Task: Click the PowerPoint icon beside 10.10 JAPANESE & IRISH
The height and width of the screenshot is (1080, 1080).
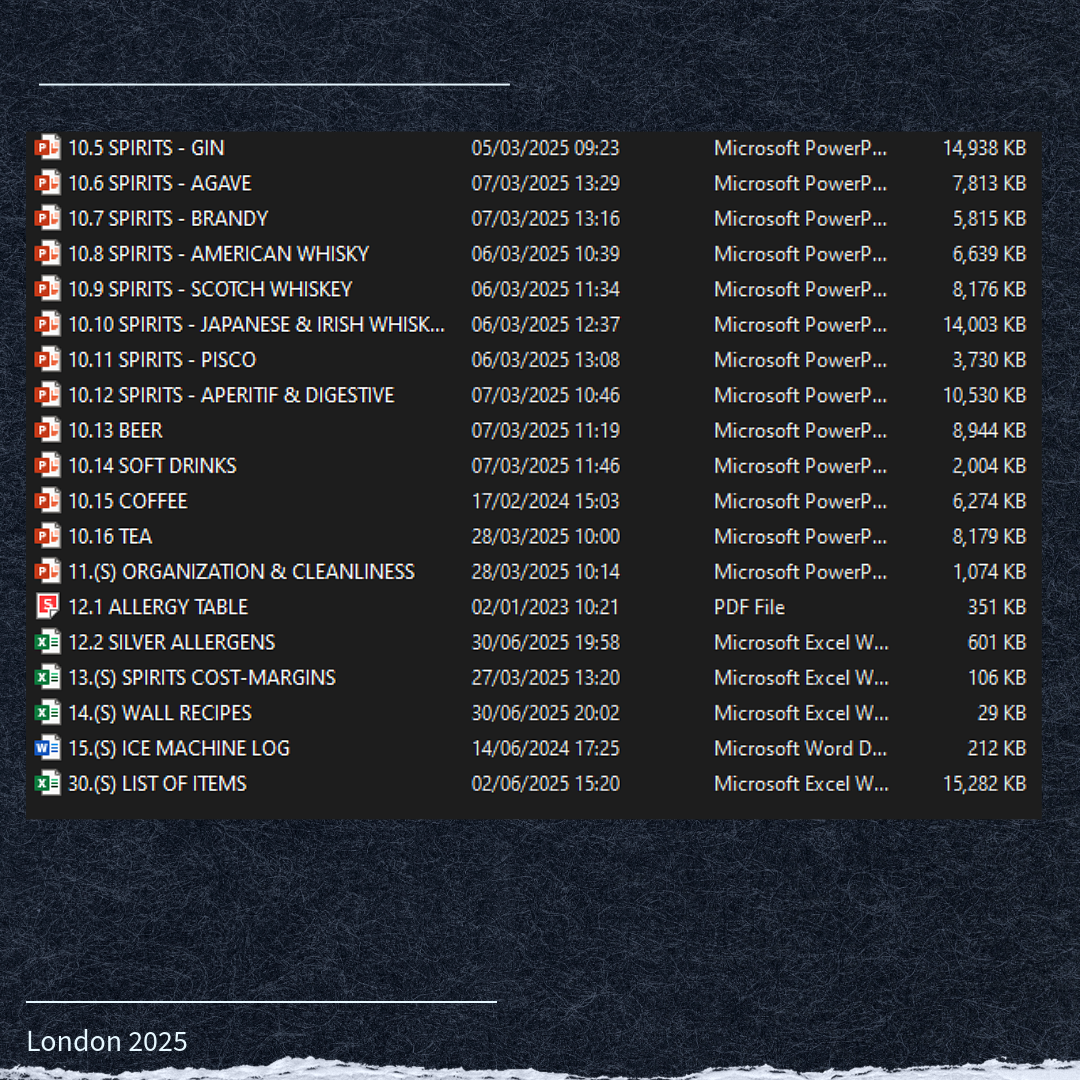Action: click(48, 324)
